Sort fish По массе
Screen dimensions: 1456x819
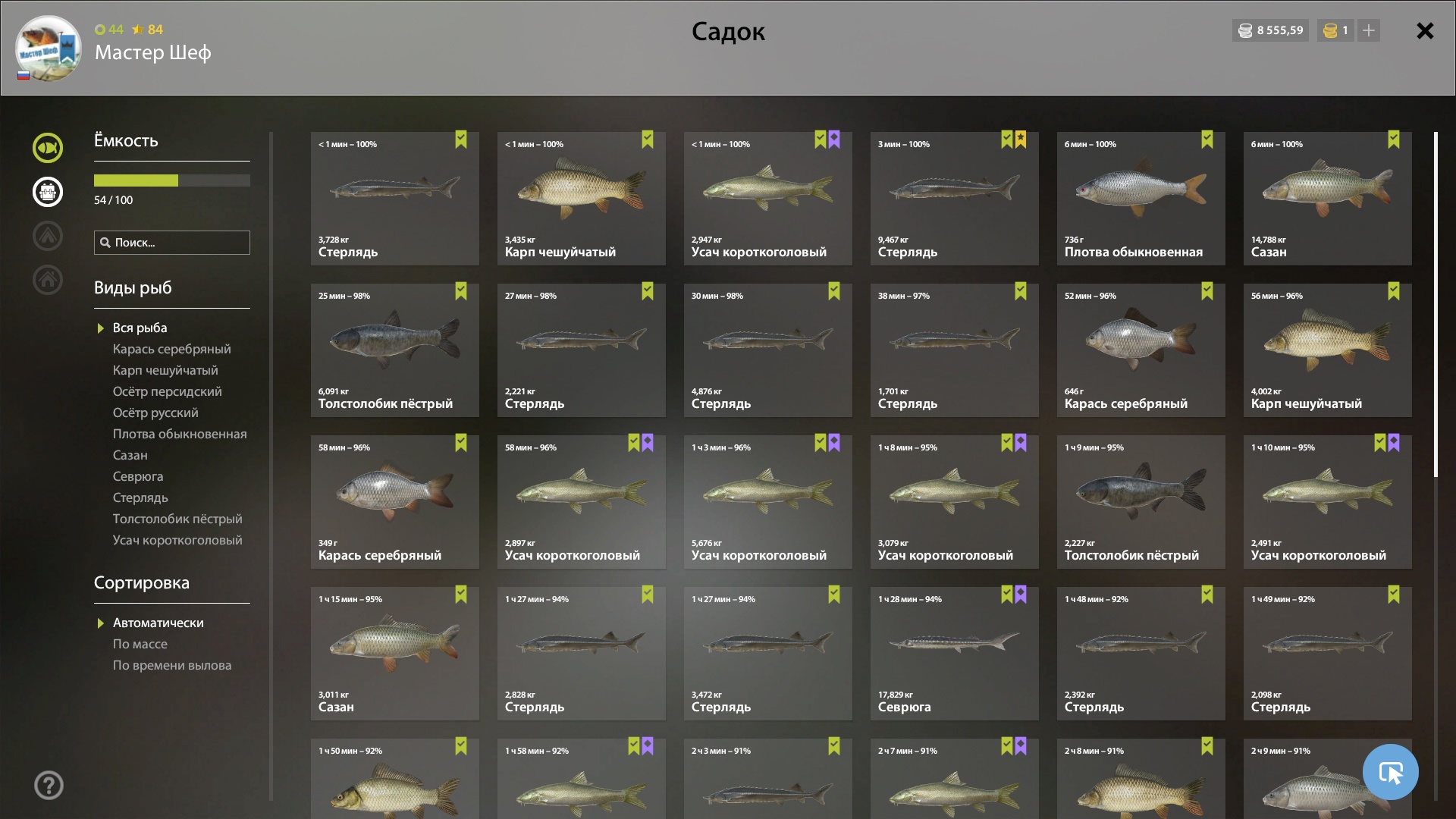(140, 644)
